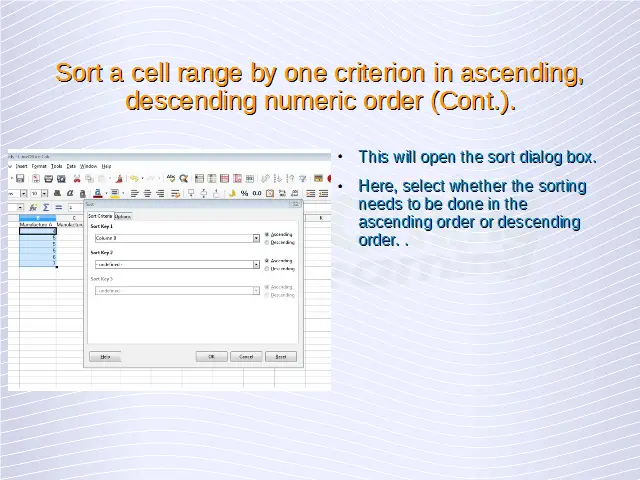Switch to the Options tab

coord(123,216)
